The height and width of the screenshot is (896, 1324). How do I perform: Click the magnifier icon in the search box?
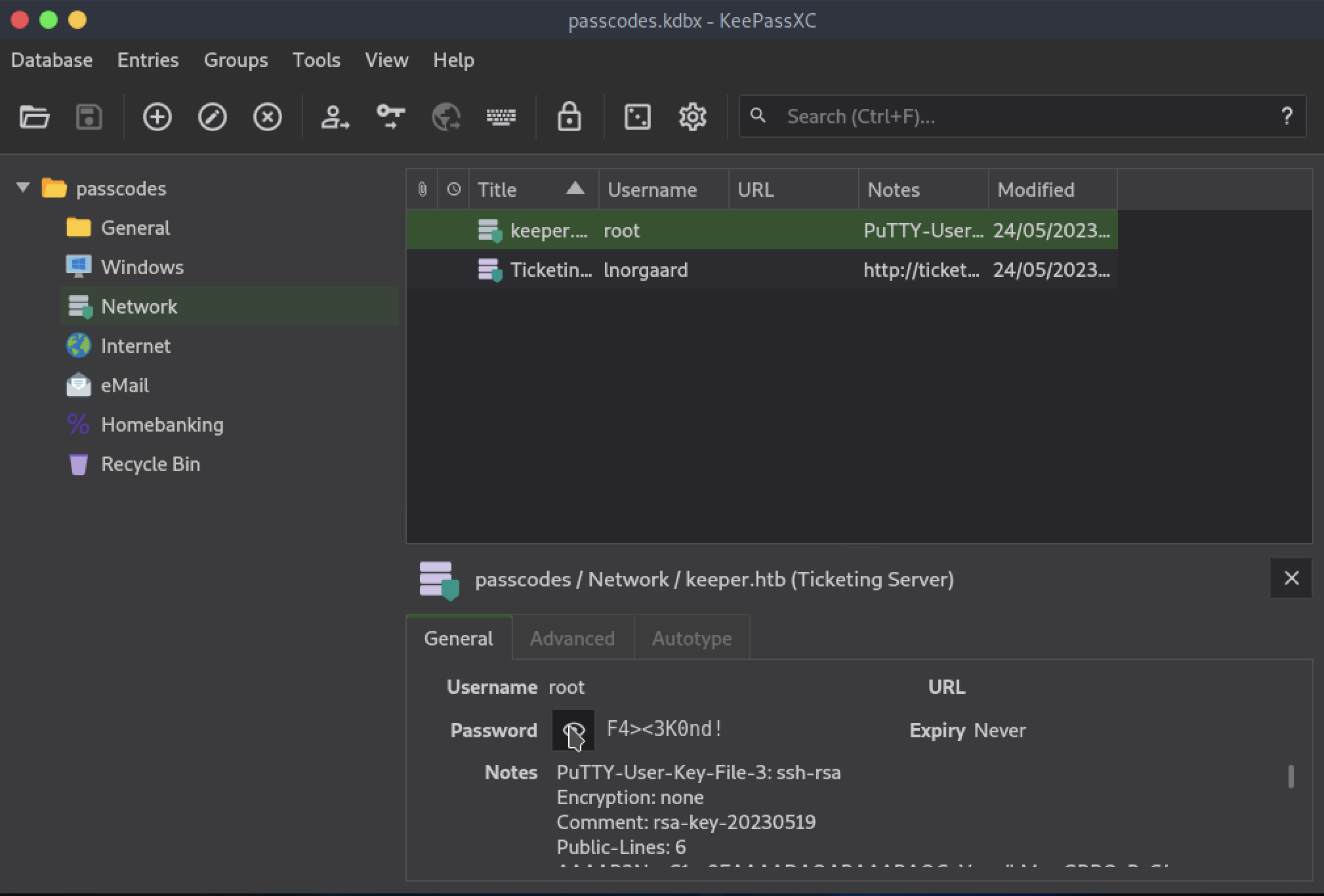click(758, 116)
